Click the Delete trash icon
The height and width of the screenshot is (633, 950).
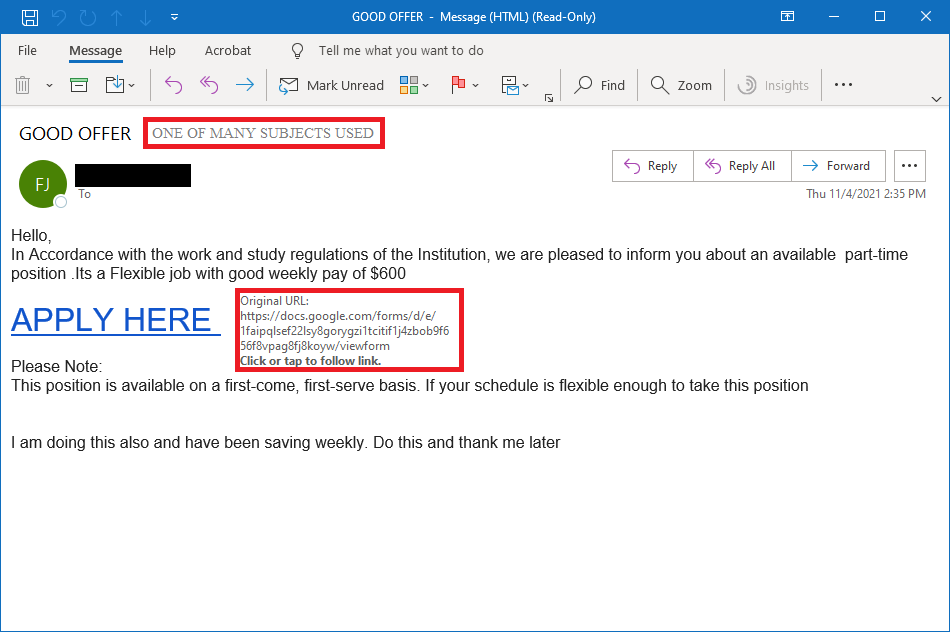coord(23,85)
